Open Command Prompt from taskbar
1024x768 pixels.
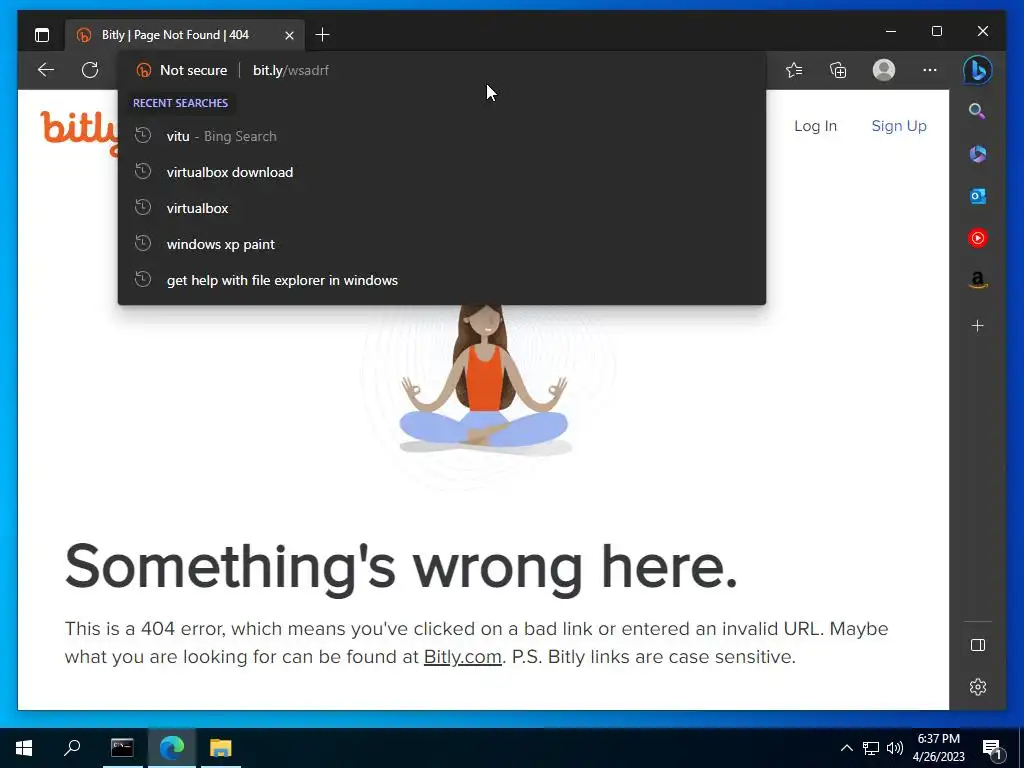[122, 748]
